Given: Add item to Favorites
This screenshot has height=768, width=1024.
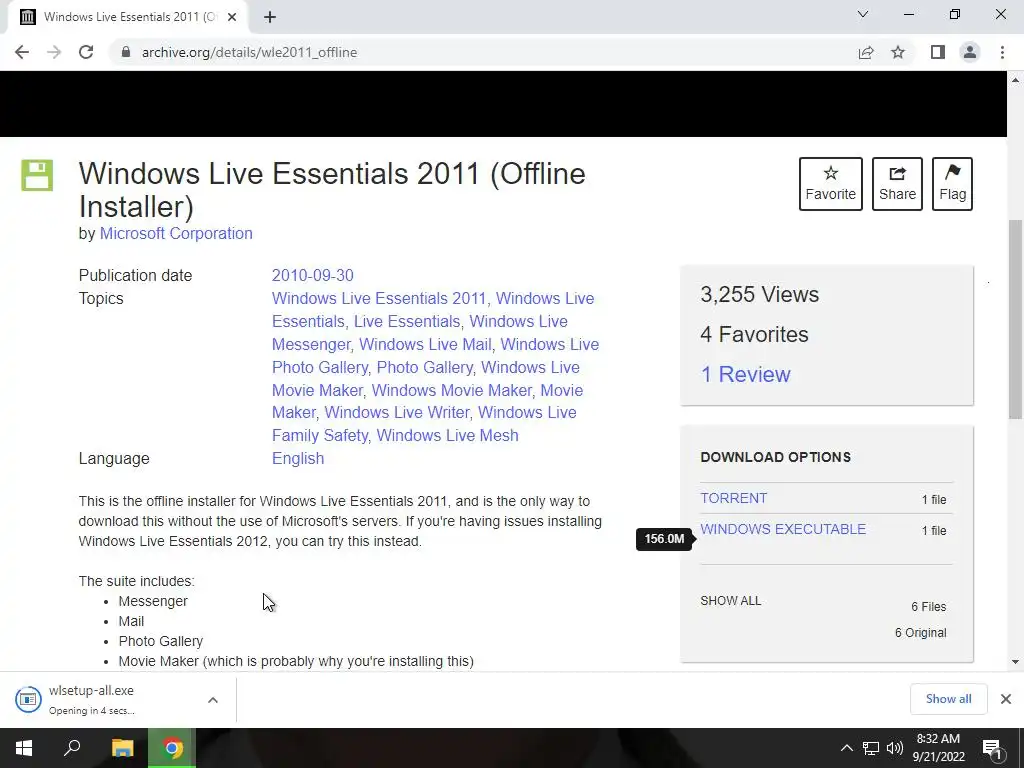Looking at the screenshot, I should coord(831,184).
